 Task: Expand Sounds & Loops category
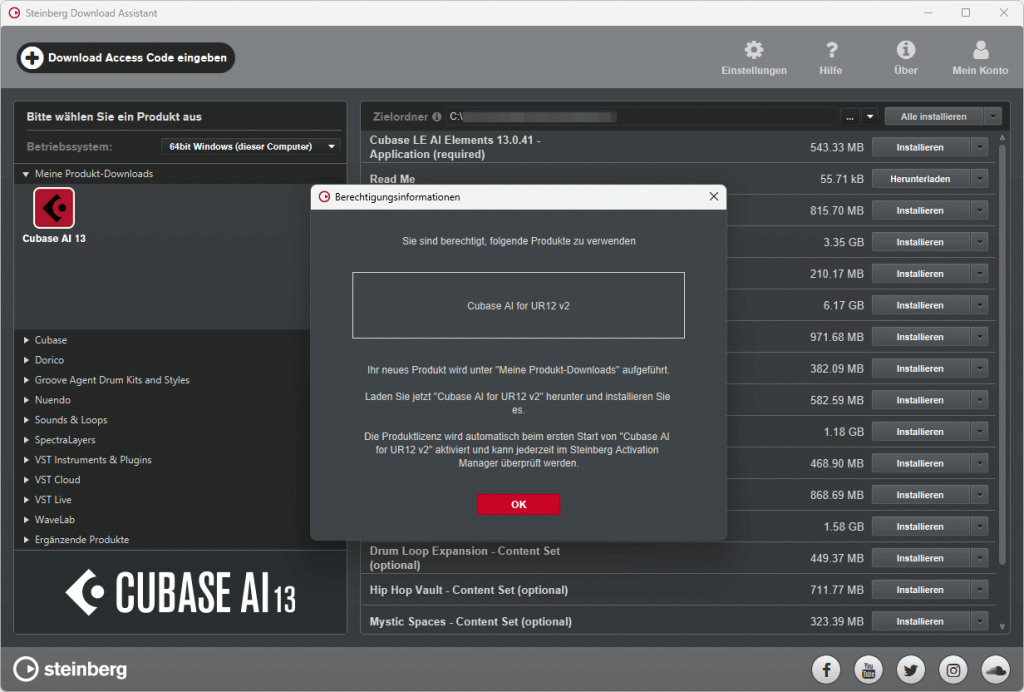[26, 420]
